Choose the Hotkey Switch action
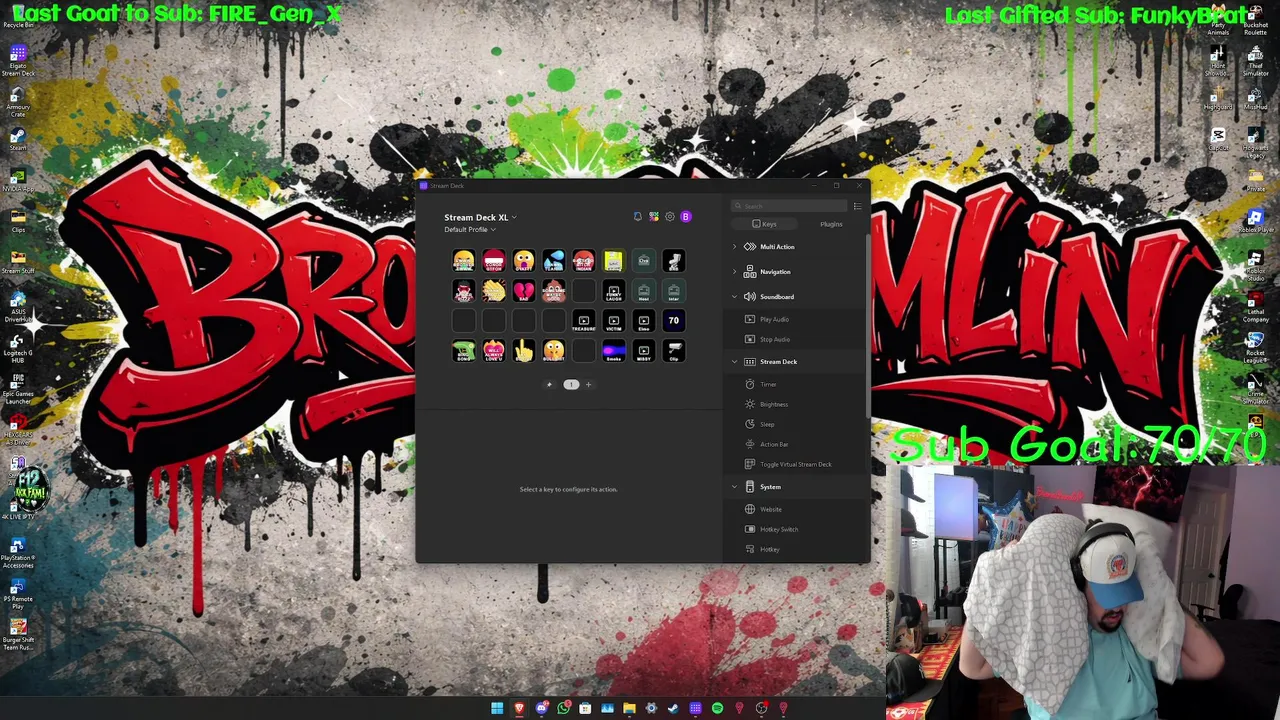The image size is (1280, 720). pos(778,529)
